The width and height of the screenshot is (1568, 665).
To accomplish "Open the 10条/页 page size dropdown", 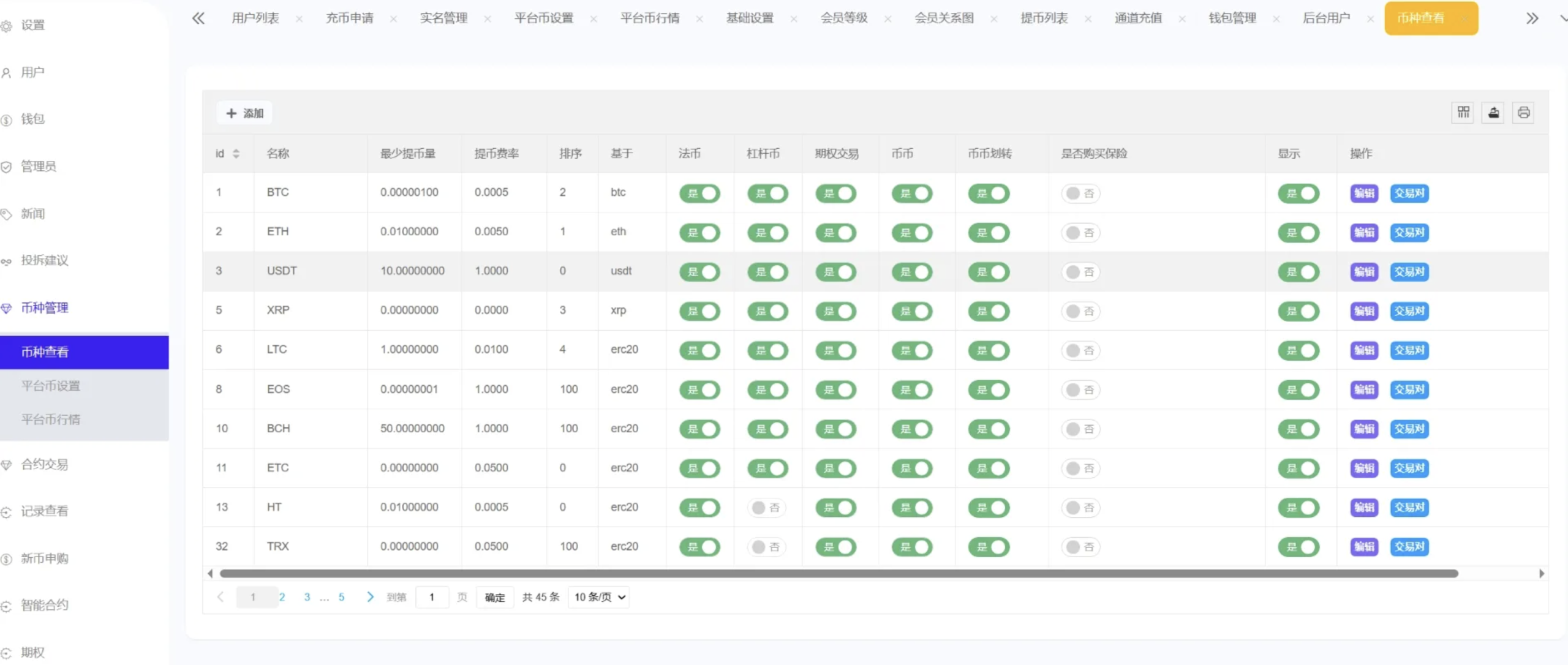I will pyautogui.click(x=598, y=596).
